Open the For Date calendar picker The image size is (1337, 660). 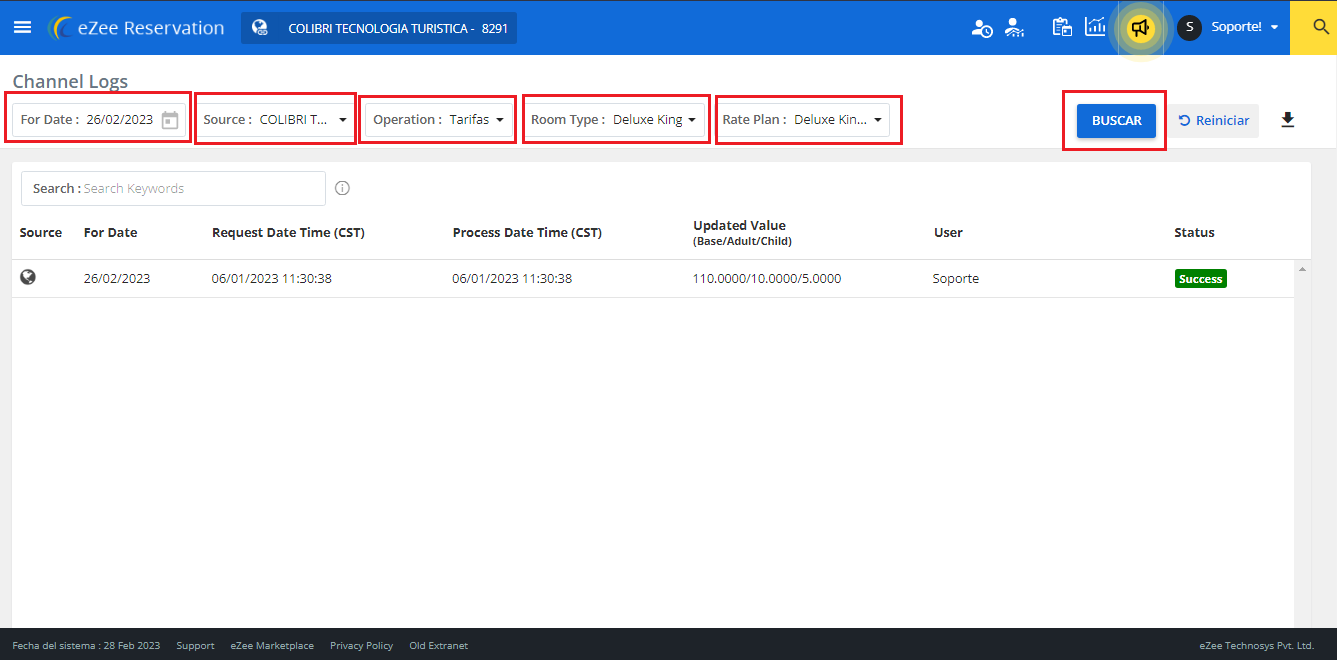170,120
